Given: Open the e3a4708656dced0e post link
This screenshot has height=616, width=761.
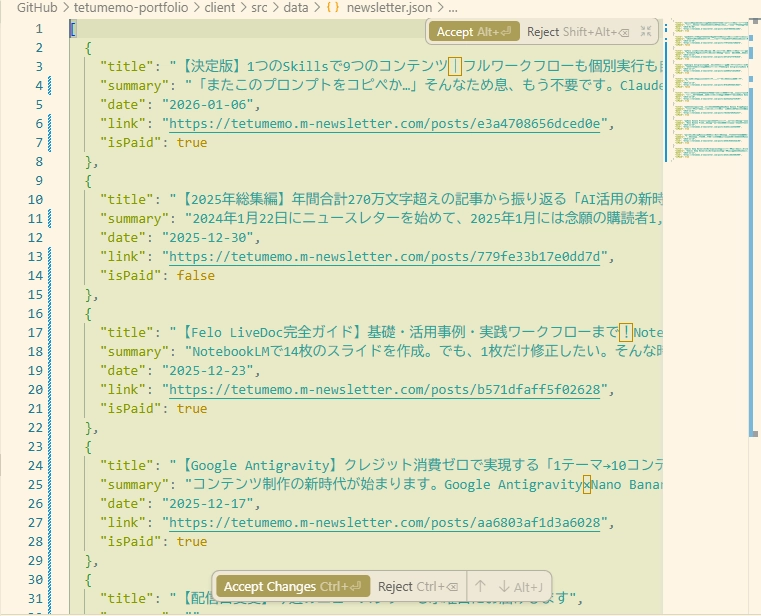Looking at the screenshot, I should coord(384,123).
